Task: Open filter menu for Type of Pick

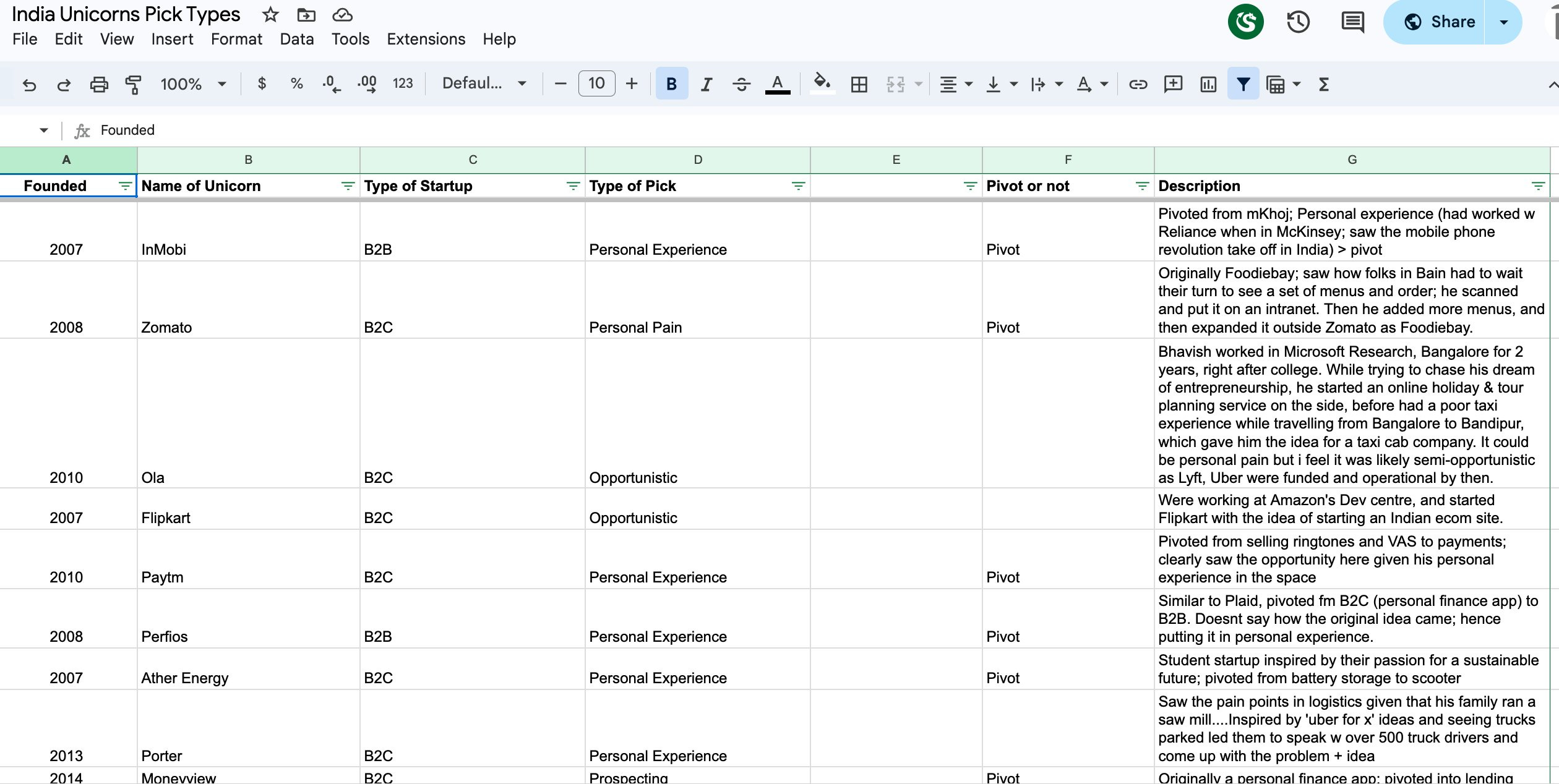Action: pos(798,186)
